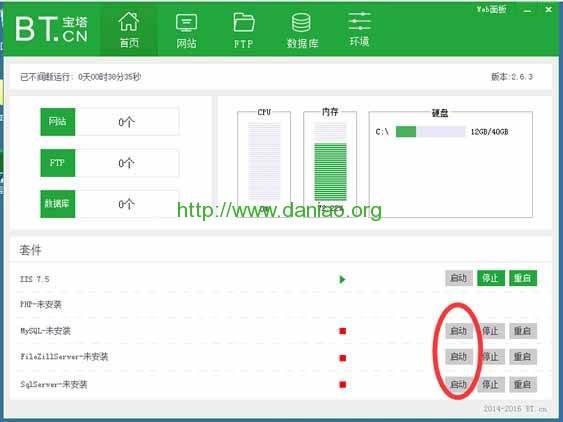Close the BT panel window

548,10
